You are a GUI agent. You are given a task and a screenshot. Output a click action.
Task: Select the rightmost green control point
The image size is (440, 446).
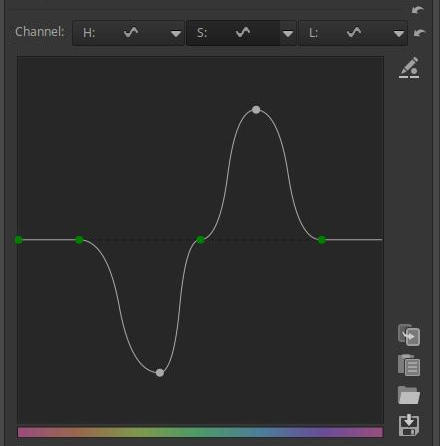click(x=322, y=240)
